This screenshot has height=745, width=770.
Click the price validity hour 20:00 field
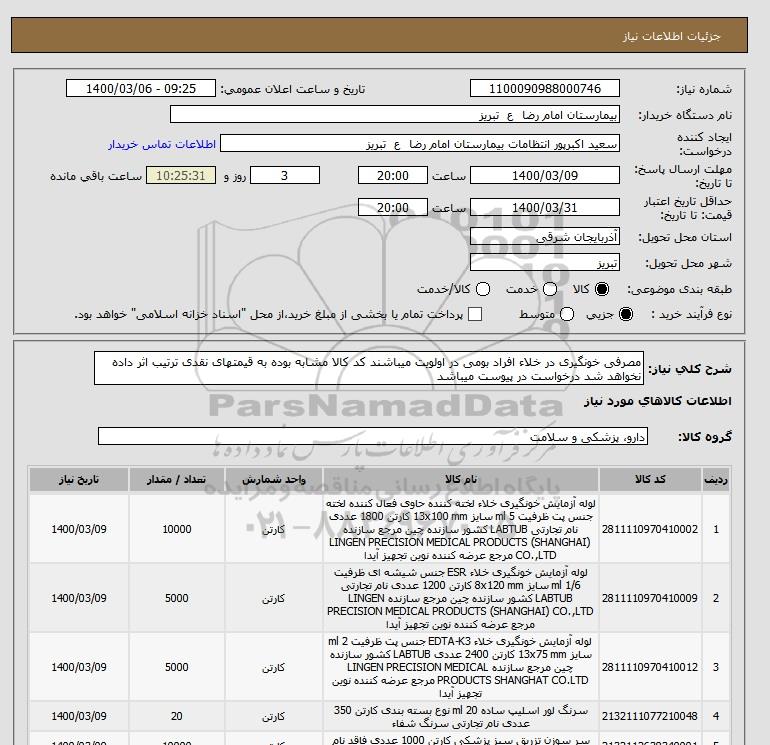coord(393,208)
